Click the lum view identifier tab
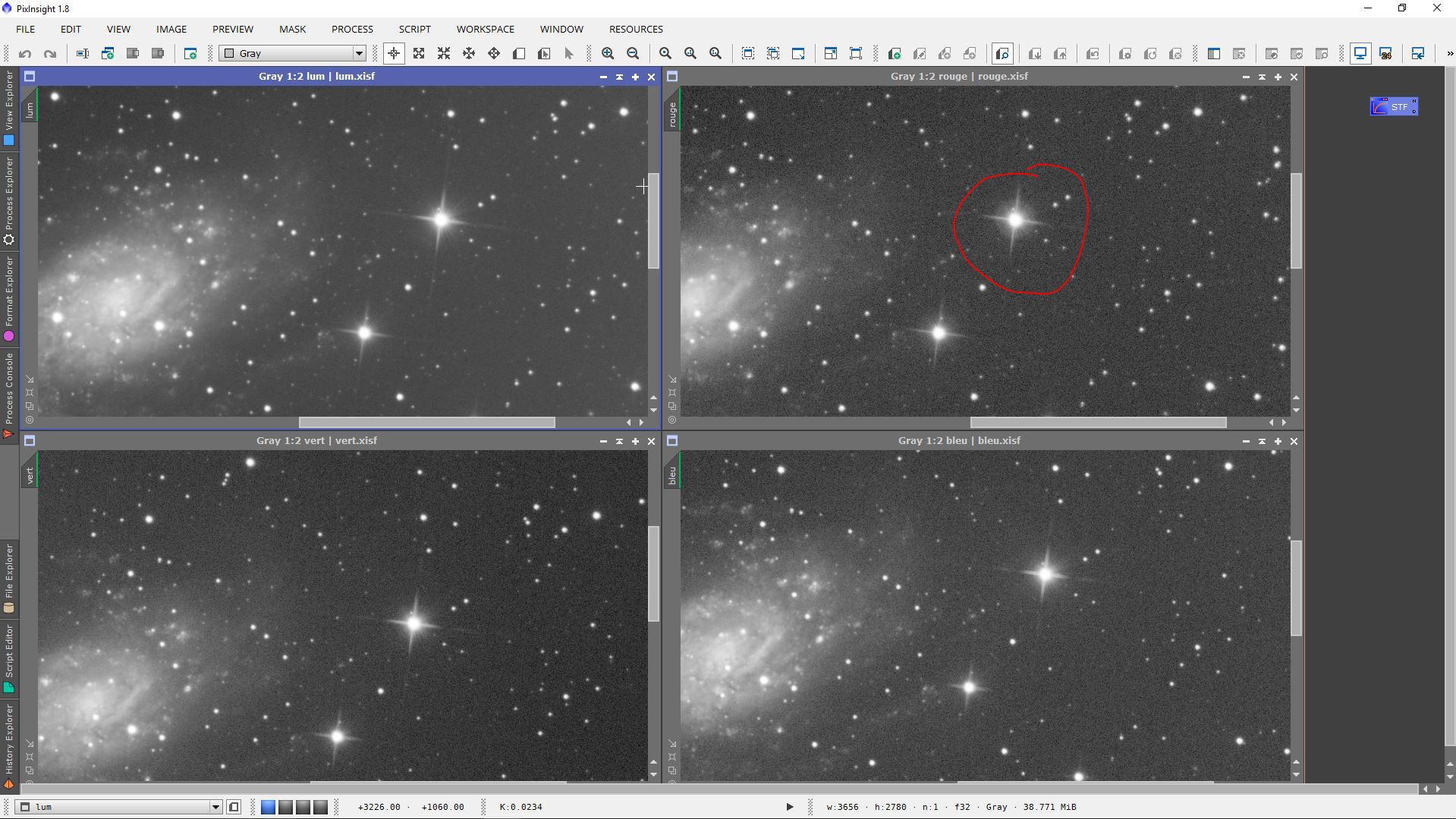1456x819 pixels. (x=30, y=110)
